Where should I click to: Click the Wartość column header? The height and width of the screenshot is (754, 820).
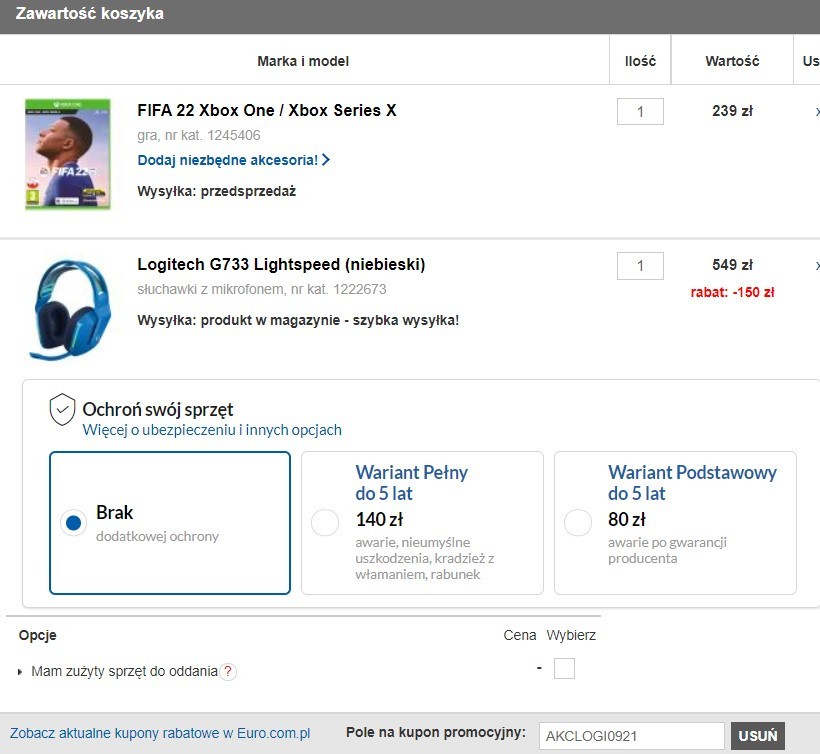coord(732,61)
